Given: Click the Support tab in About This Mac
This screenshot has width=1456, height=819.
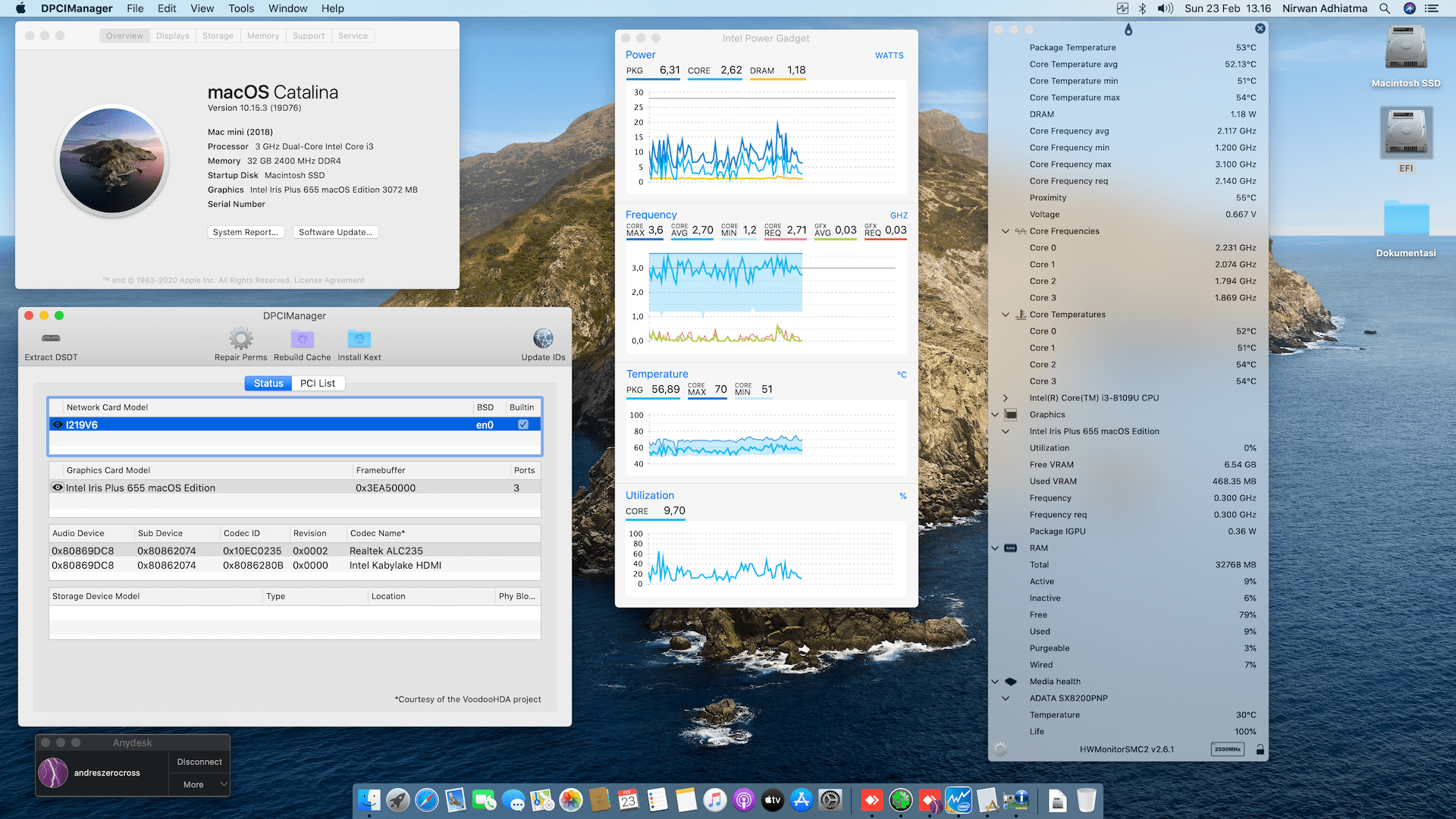Looking at the screenshot, I should click(309, 36).
